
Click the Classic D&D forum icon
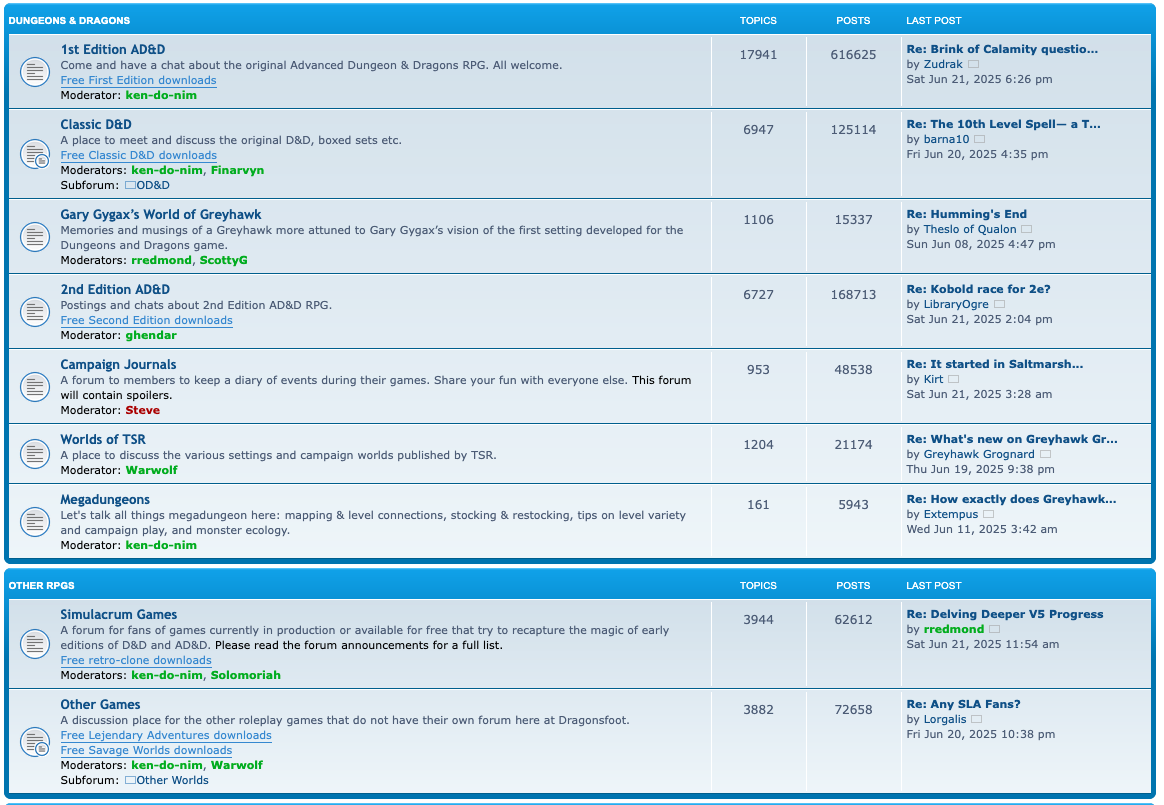pyautogui.click(x=34, y=154)
